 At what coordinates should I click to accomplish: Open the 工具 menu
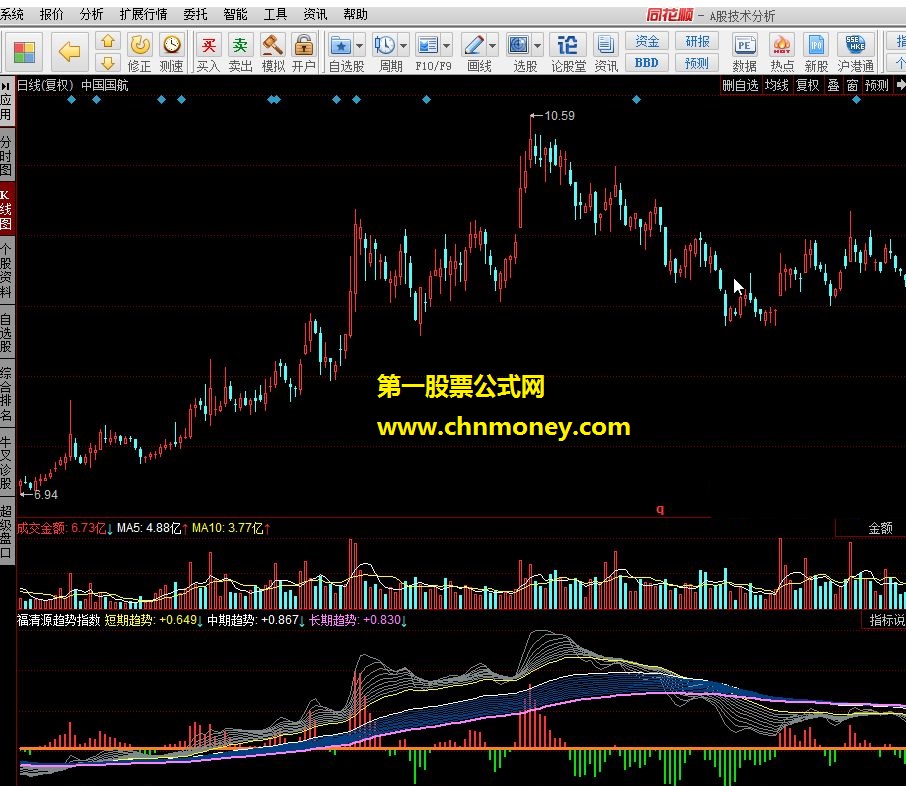pyautogui.click(x=275, y=14)
